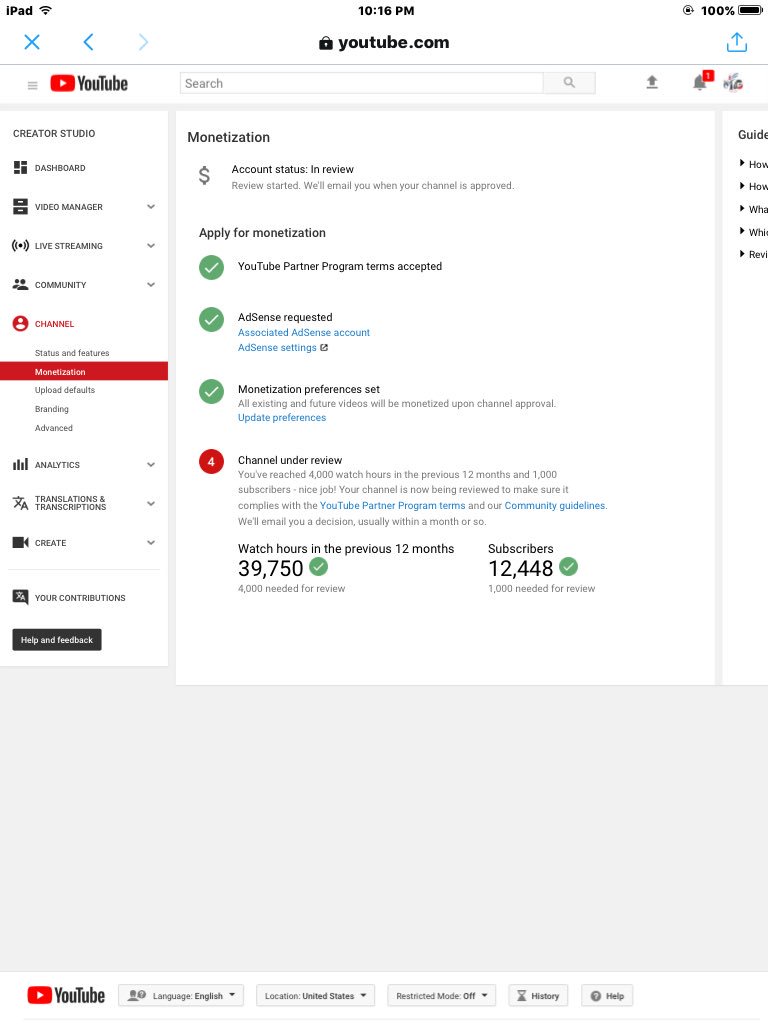Image resolution: width=768 pixels, height=1024 pixels.
Task: Open the Language: English dropdown
Action: 181,996
